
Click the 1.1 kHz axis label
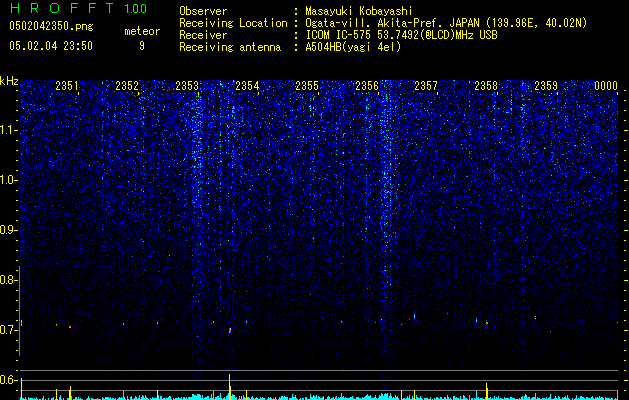coord(8,130)
